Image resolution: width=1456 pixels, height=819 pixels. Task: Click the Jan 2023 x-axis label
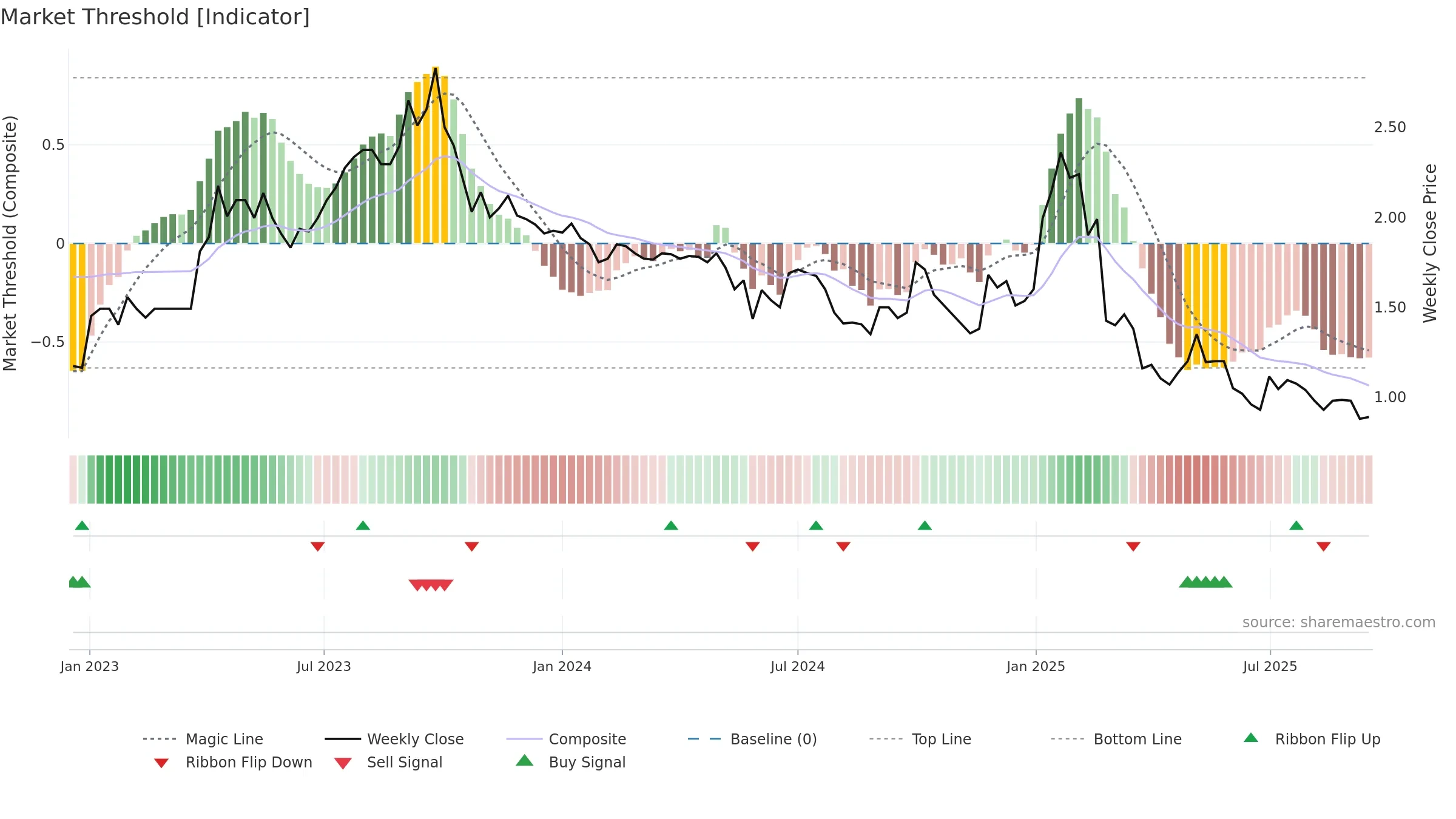90,666
